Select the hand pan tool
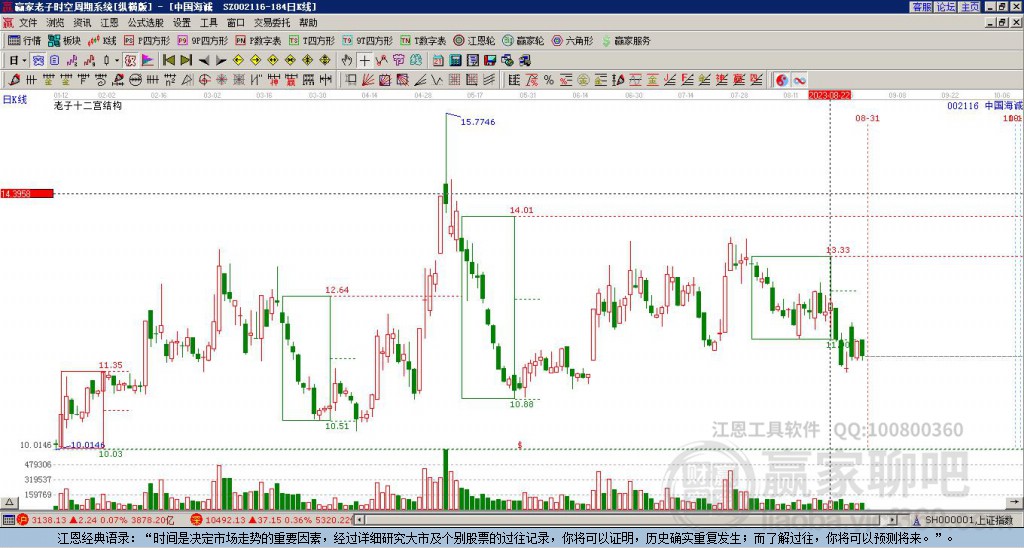 coord(347,61)
